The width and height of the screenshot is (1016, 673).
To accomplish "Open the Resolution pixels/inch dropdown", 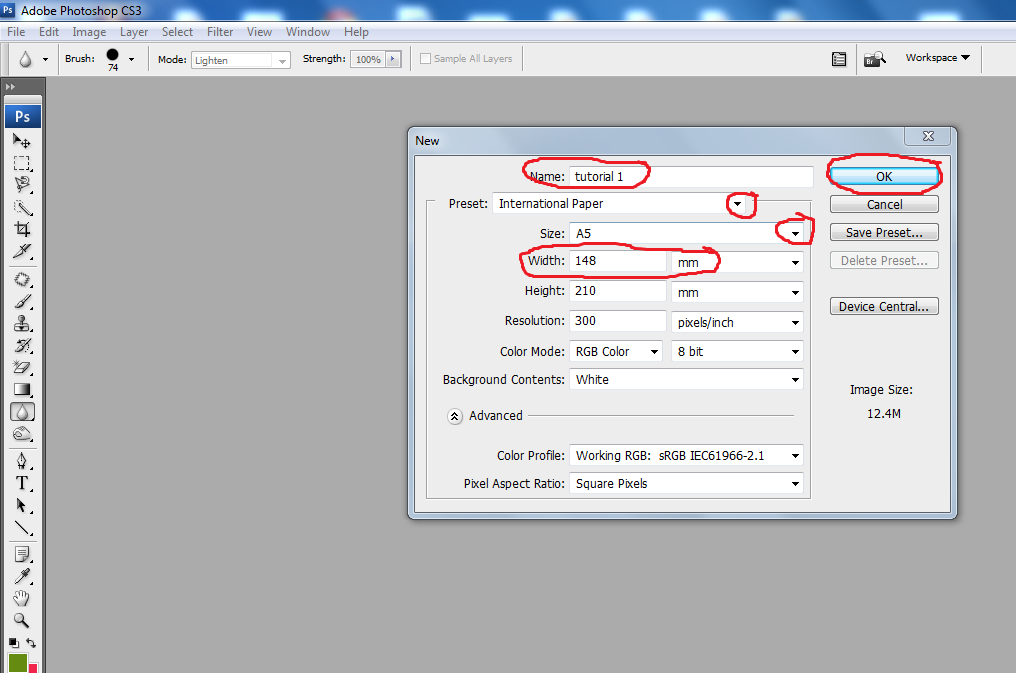I will [795, 323].
